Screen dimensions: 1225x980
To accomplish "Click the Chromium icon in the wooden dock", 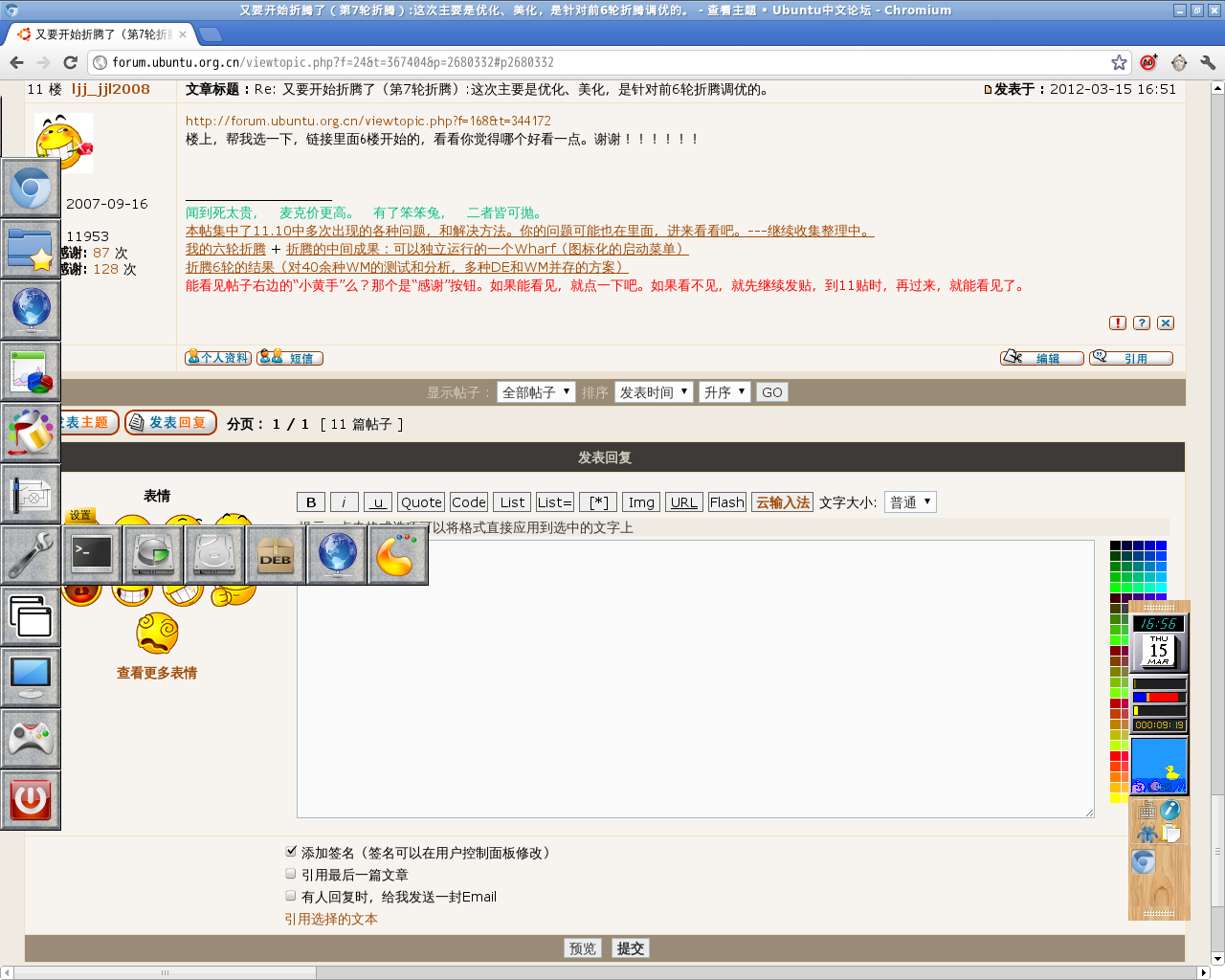I will pos(1144,861).
